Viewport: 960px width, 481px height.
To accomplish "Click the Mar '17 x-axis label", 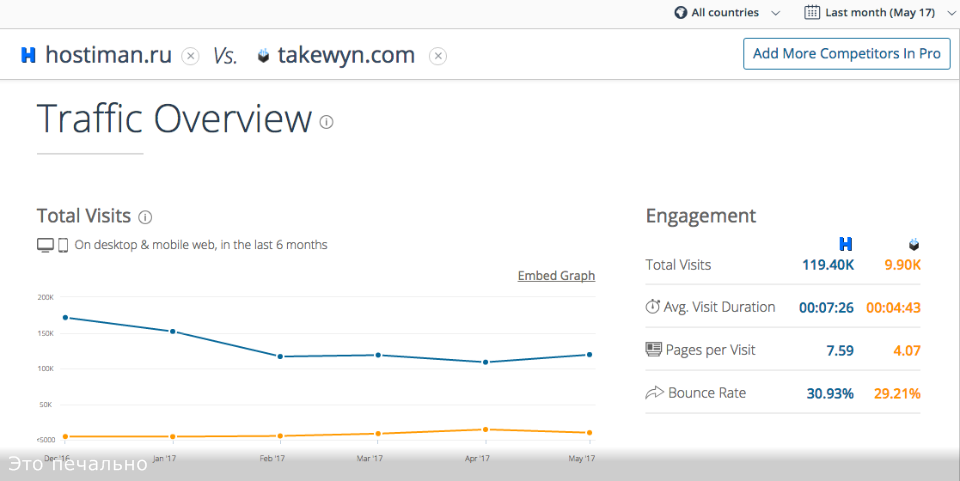I will pyautogui.click(x=370, y=458).
